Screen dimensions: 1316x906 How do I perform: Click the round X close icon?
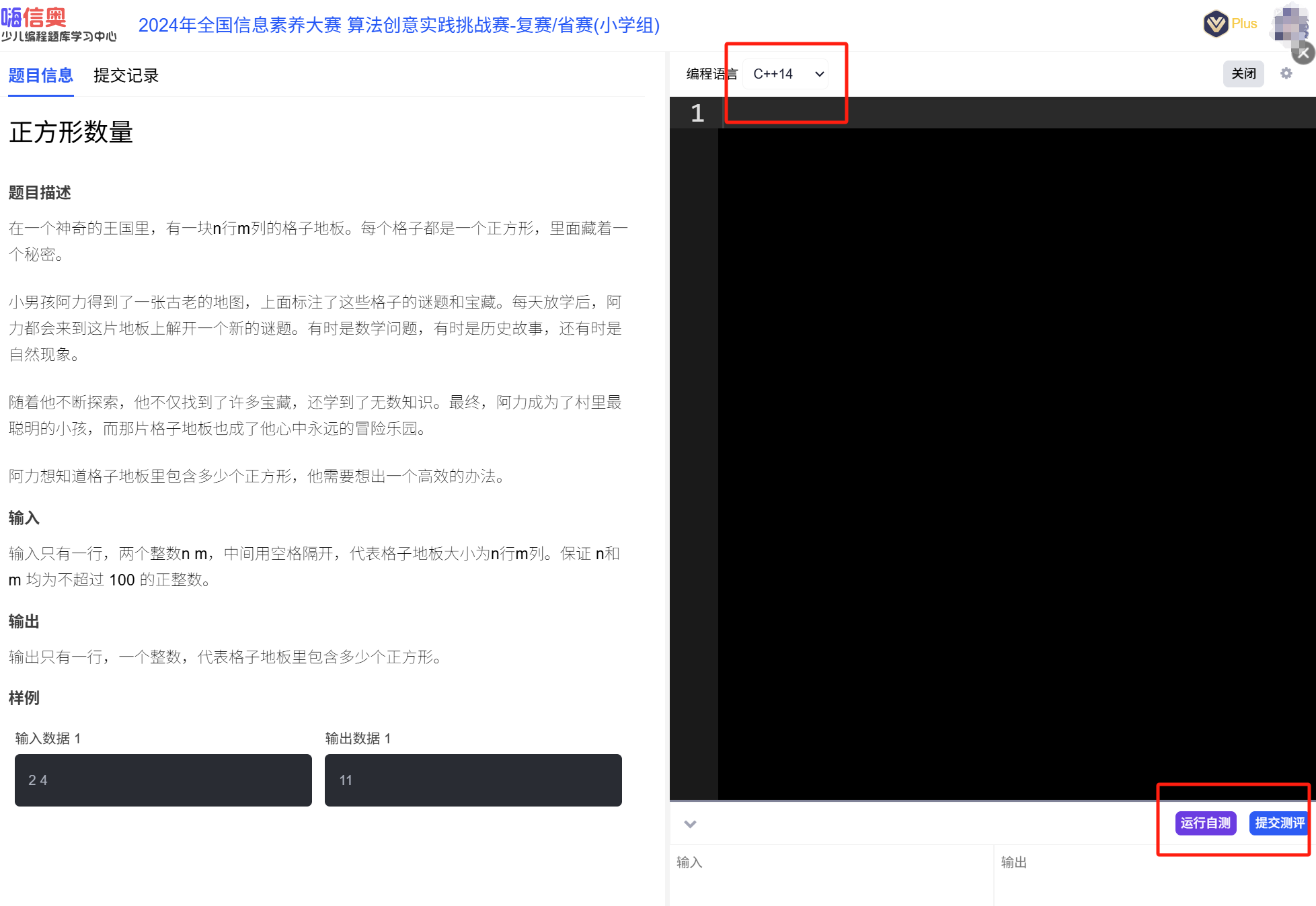coord(1304,53)
